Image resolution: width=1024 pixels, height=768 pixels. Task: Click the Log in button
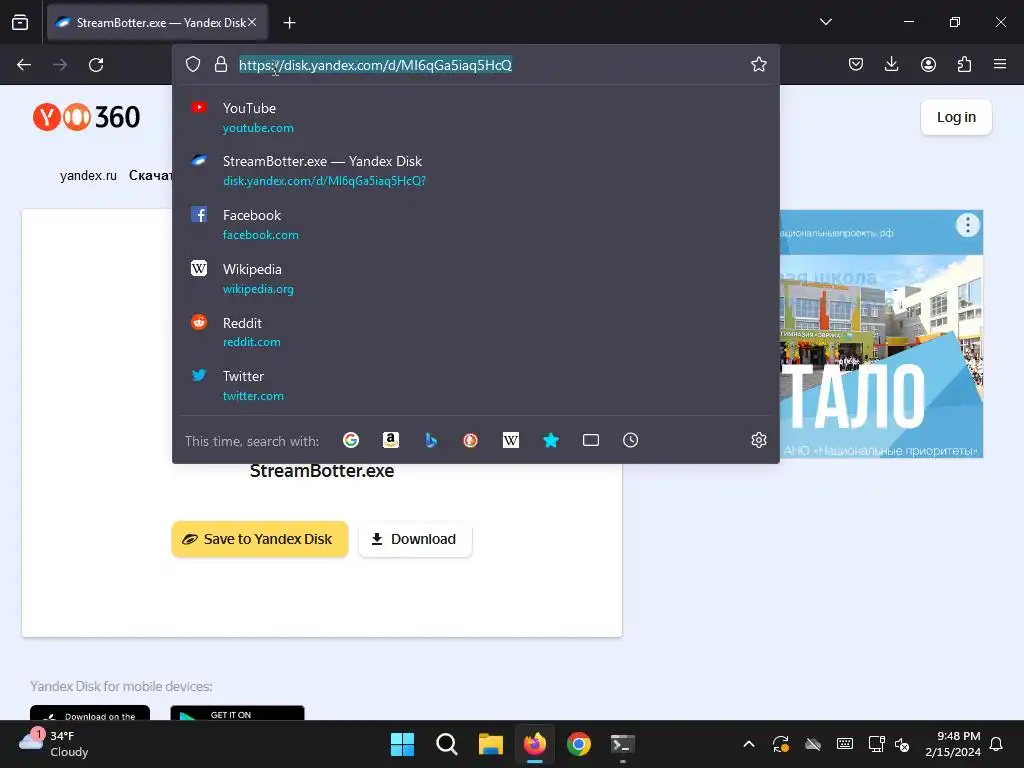coord(956,117)
